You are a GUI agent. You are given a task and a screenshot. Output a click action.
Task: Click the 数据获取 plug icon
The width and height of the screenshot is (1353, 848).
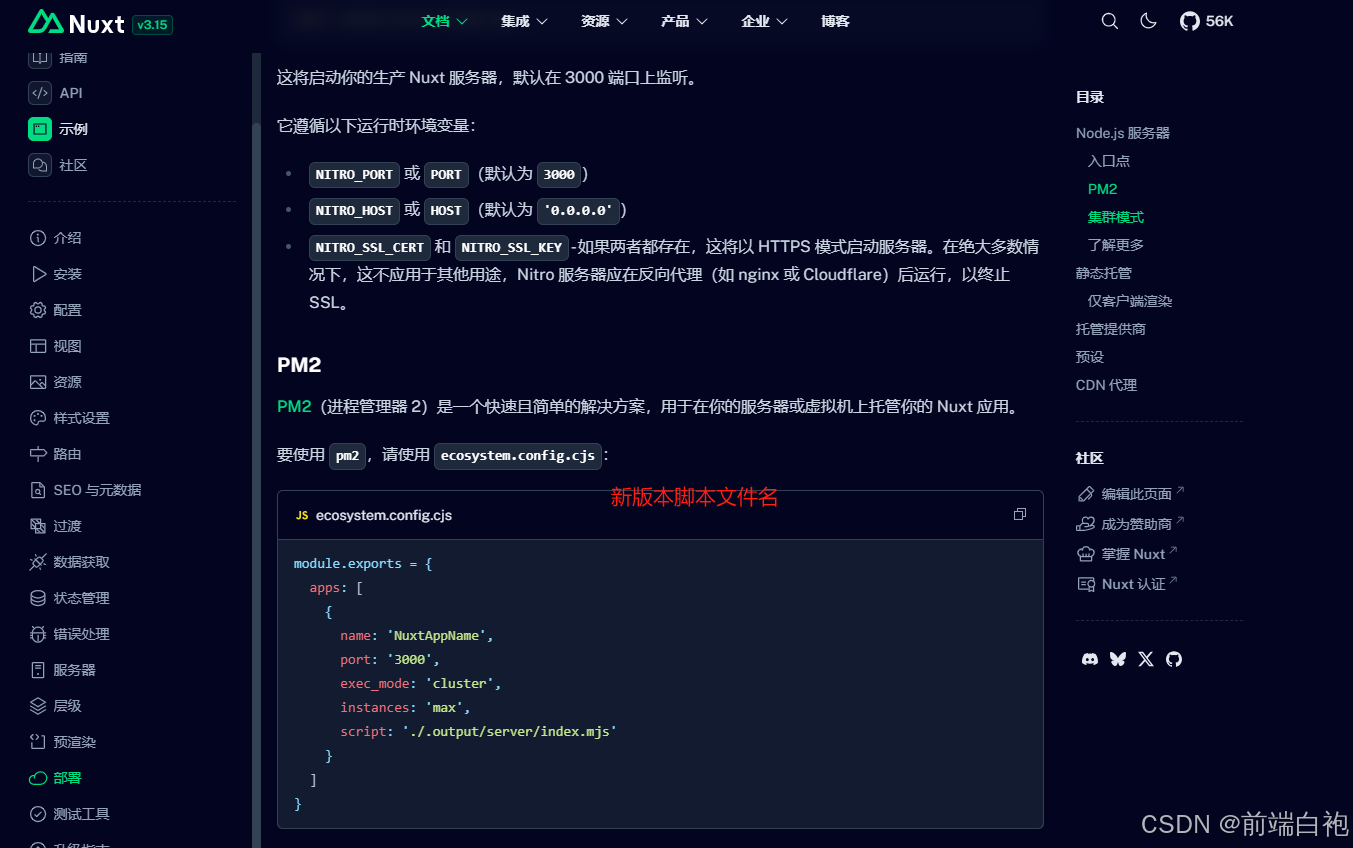38,562
